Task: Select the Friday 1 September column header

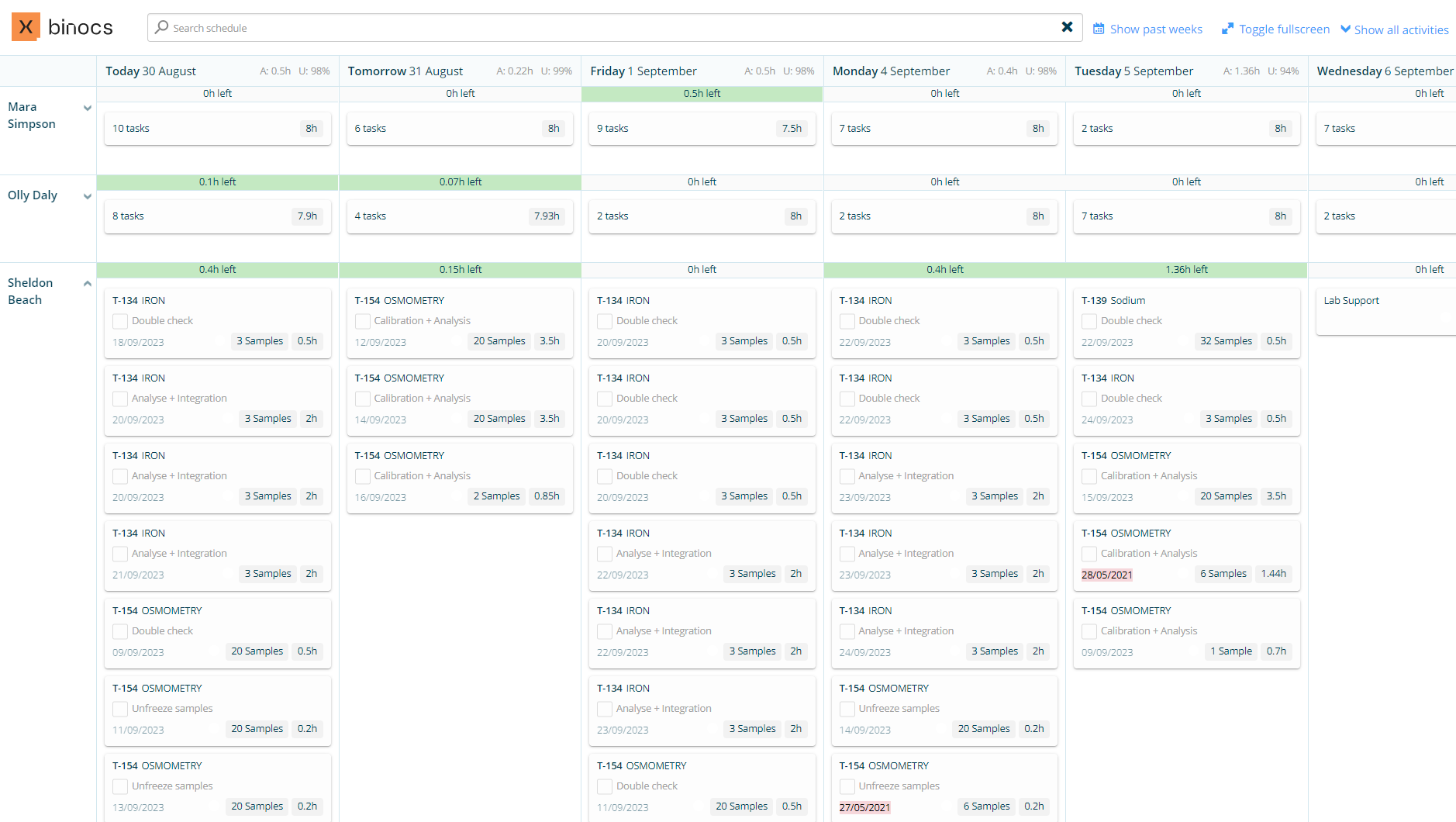Action: (x=702, y=71)
